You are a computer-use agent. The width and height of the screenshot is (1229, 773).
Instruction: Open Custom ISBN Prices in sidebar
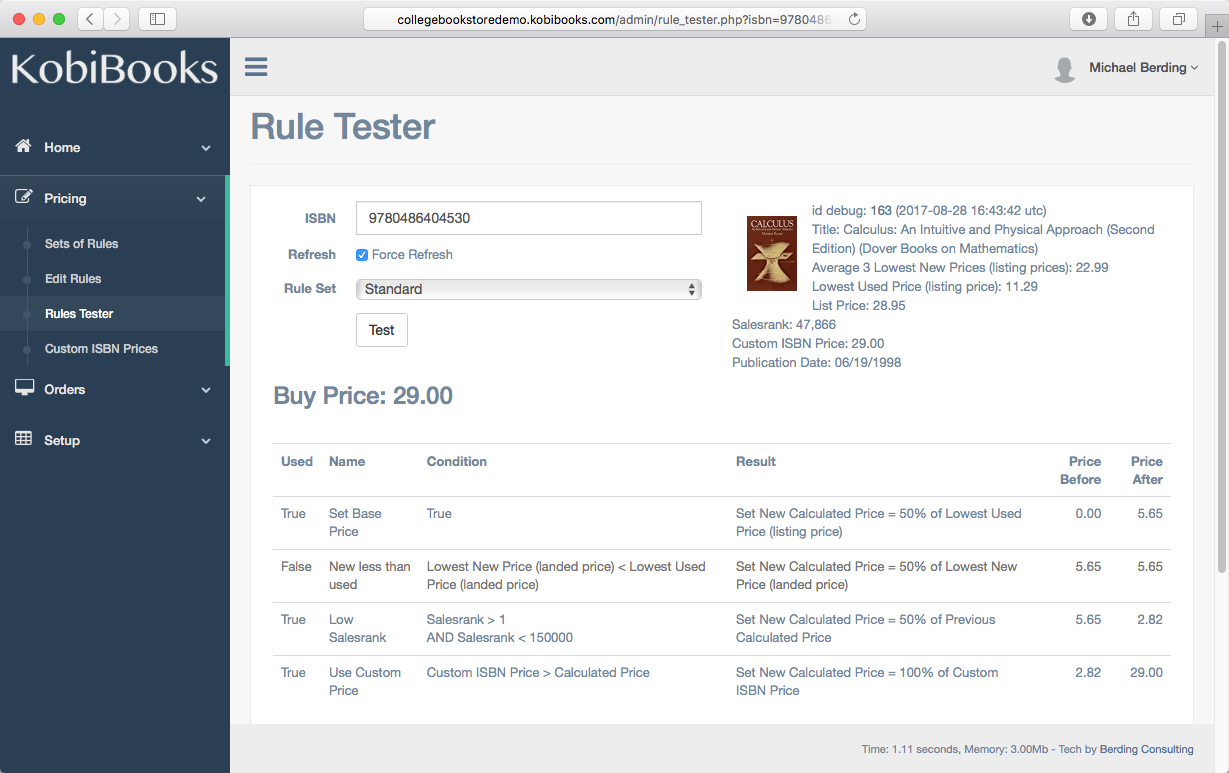(x=101, y=349)
